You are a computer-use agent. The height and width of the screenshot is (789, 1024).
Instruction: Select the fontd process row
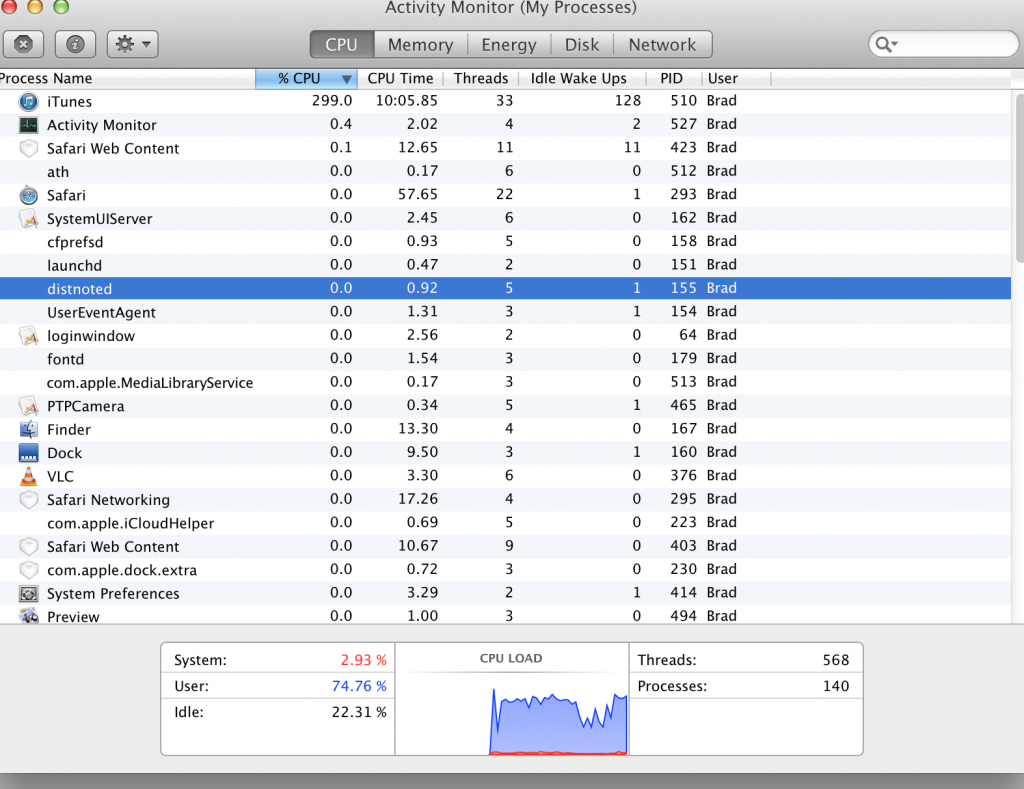click(505, 359)
